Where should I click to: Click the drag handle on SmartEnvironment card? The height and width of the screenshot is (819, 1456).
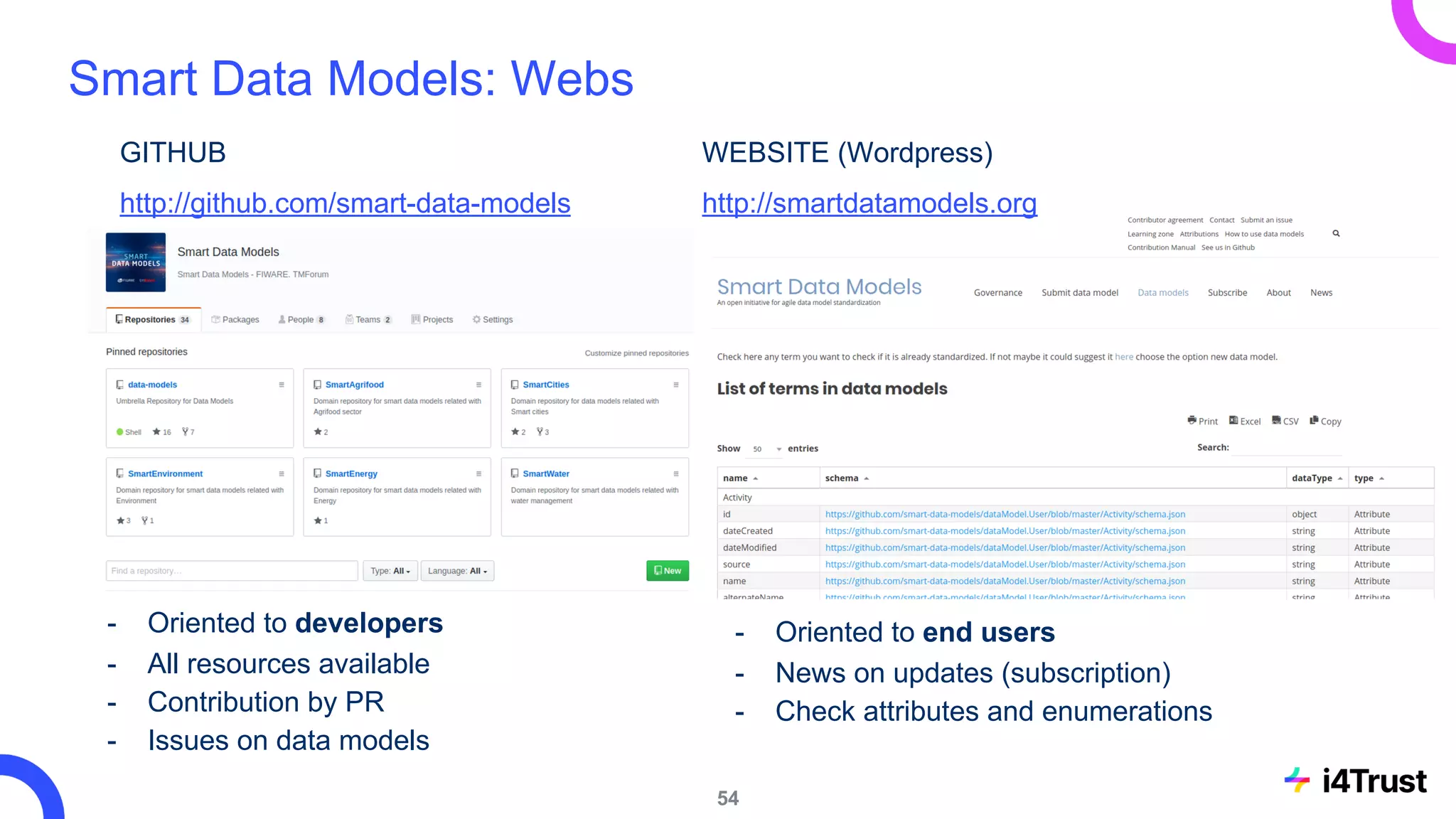coord(282,474)
